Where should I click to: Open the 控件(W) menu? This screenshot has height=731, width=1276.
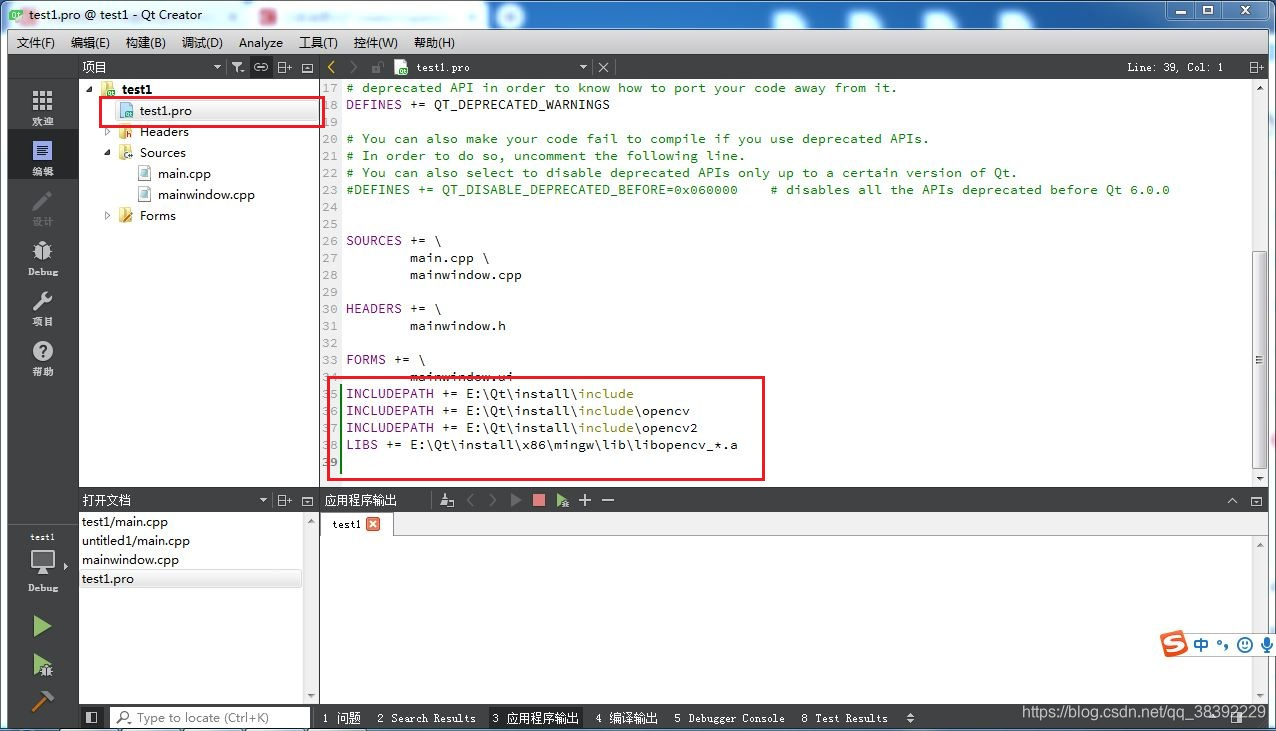tap(376, 42)
